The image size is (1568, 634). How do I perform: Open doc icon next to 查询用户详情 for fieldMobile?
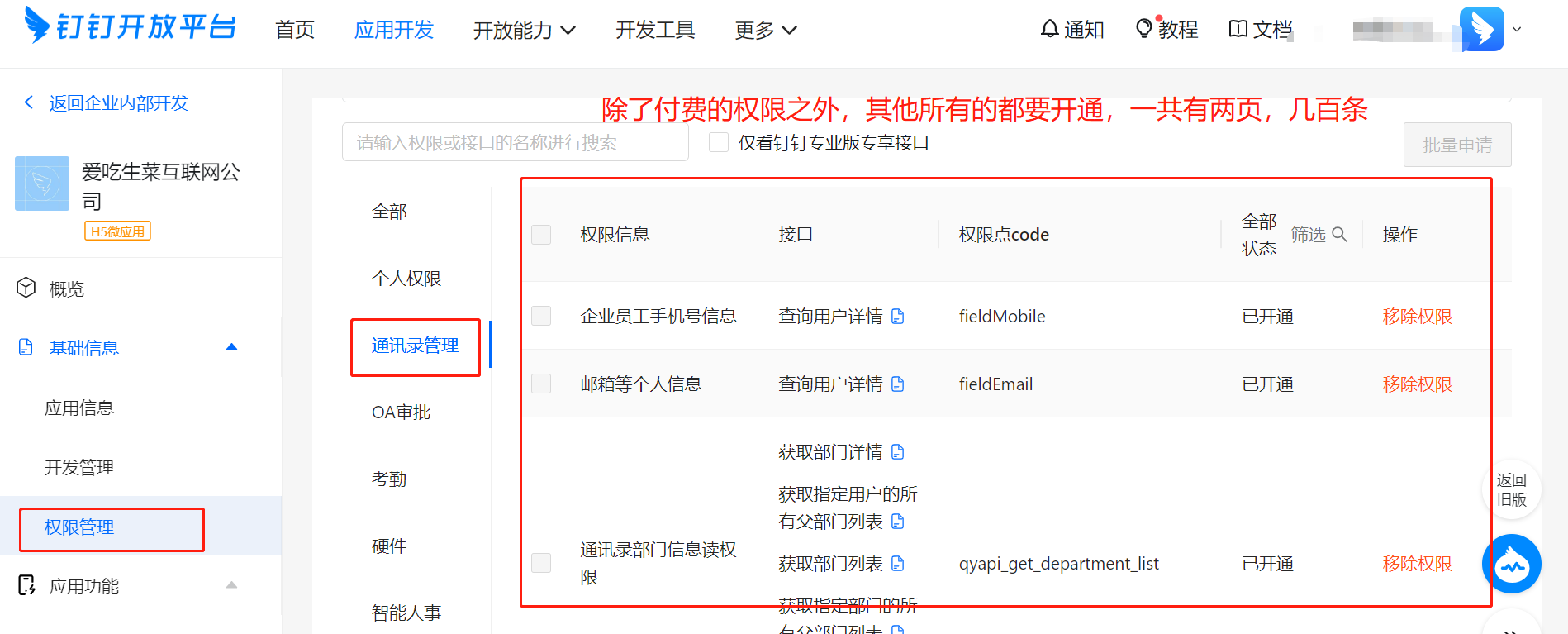click(898, 317)
